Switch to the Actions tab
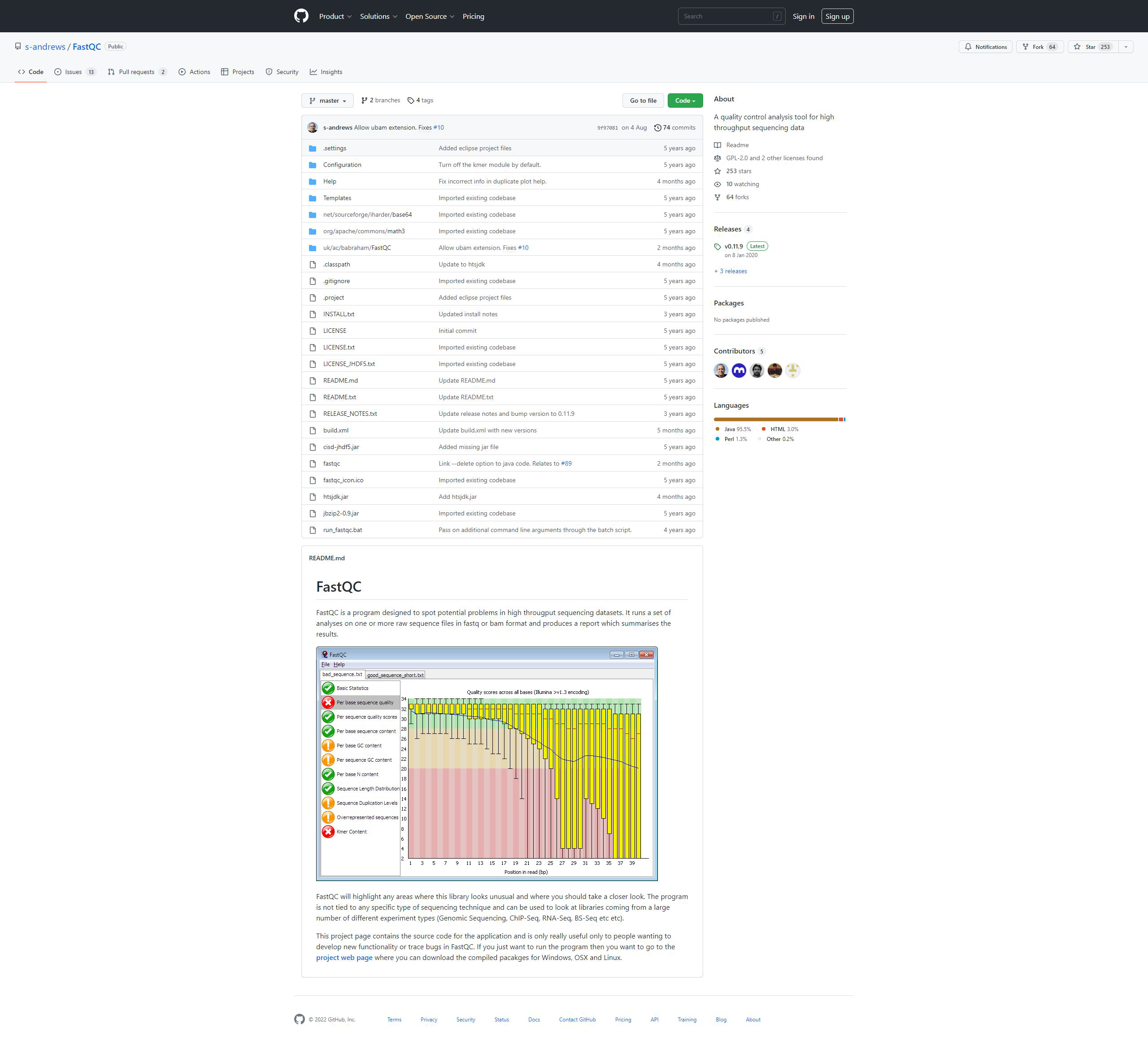Viewport: 1148px width, 1047px height. (x=194, y=72)
